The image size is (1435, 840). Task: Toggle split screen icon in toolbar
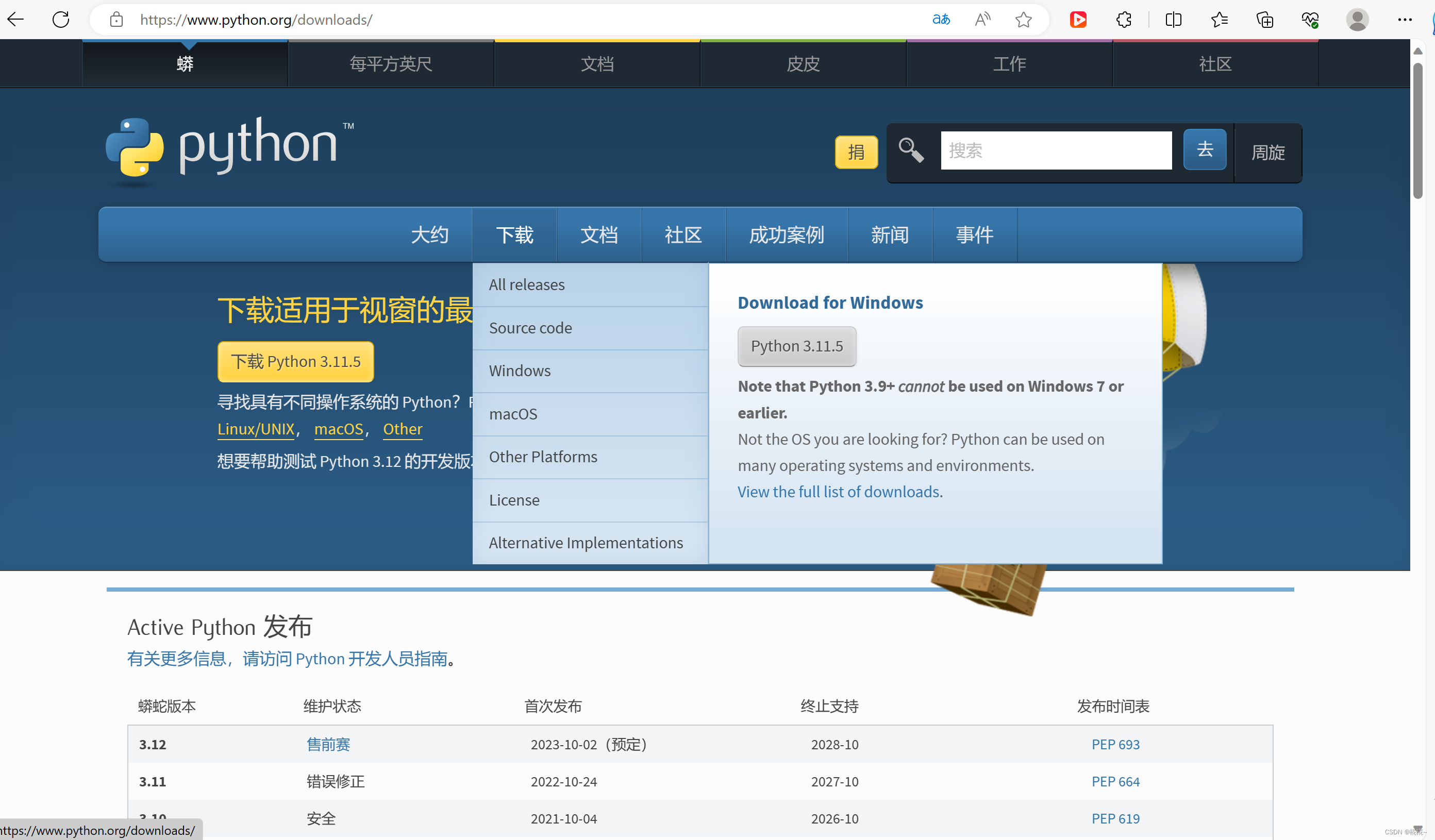point(1174,20)
